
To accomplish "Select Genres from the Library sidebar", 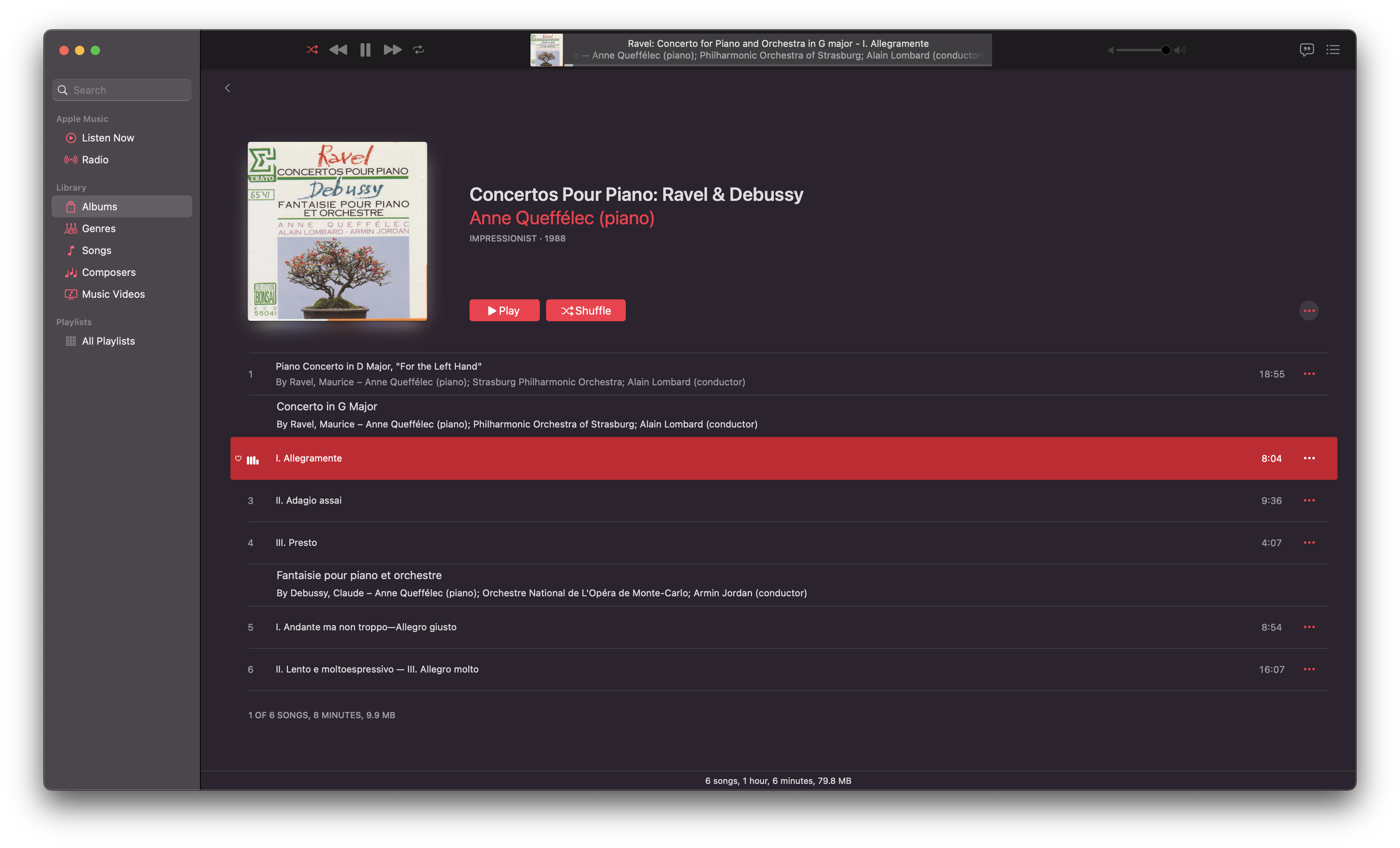I will [x=98, y=228].
